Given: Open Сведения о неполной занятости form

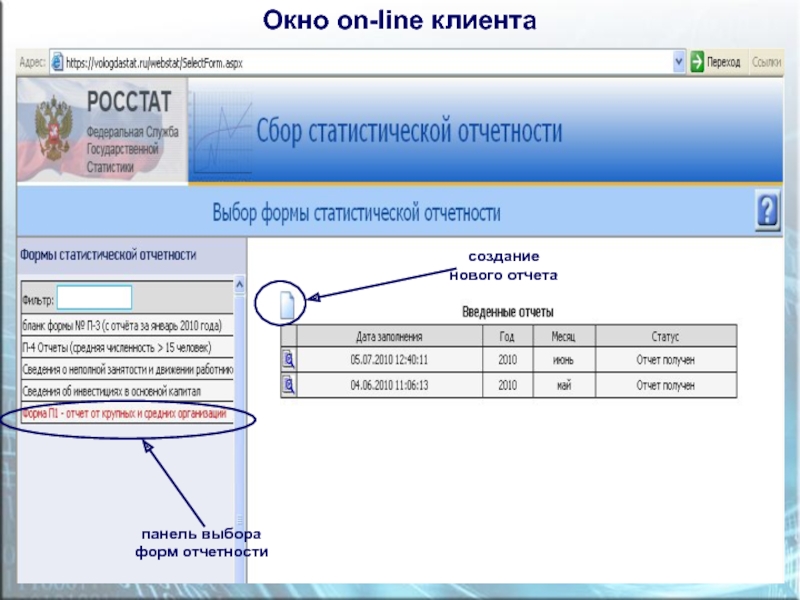Looking at the screenshot, I should [125, 369].
